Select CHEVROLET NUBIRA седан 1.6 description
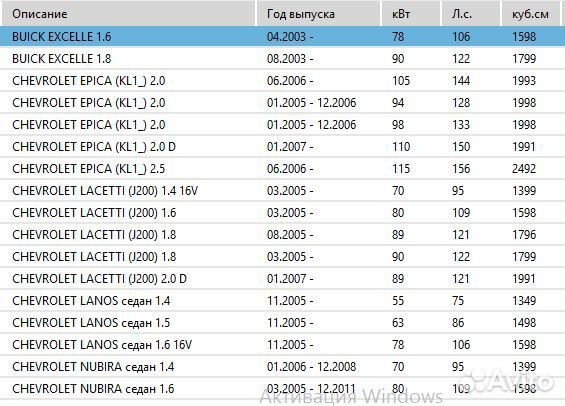This screenshot has width=565, height=406. tap(93, 389)
